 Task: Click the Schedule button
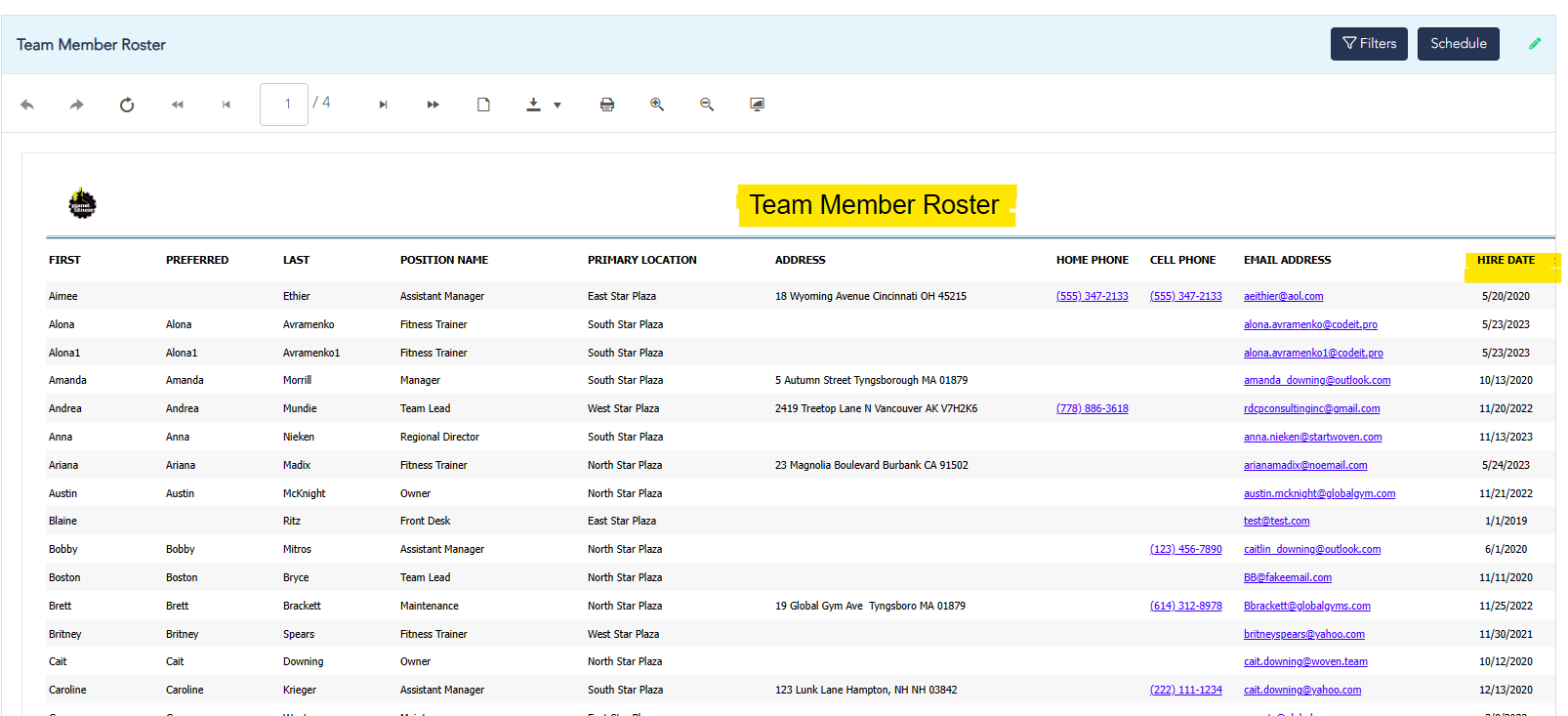point(1459,44)
